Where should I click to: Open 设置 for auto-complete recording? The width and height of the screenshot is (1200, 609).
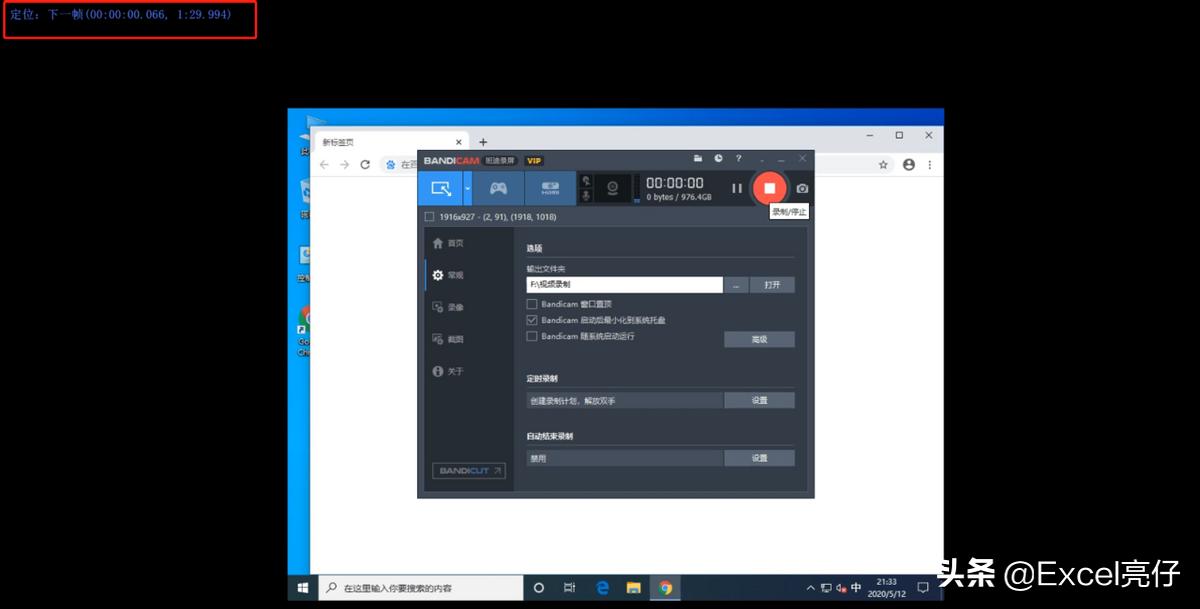coord(759,458)
